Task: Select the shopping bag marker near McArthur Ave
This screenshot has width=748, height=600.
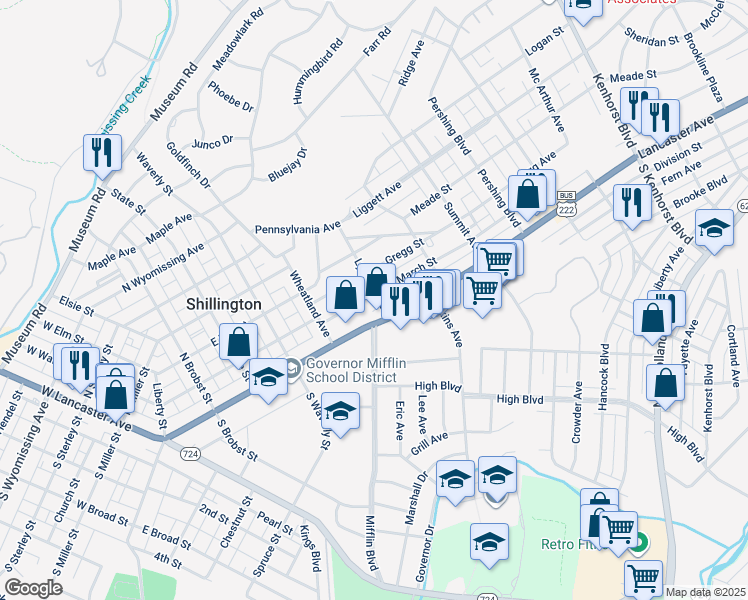Action: pyautogui.click(x=527, y=194)
